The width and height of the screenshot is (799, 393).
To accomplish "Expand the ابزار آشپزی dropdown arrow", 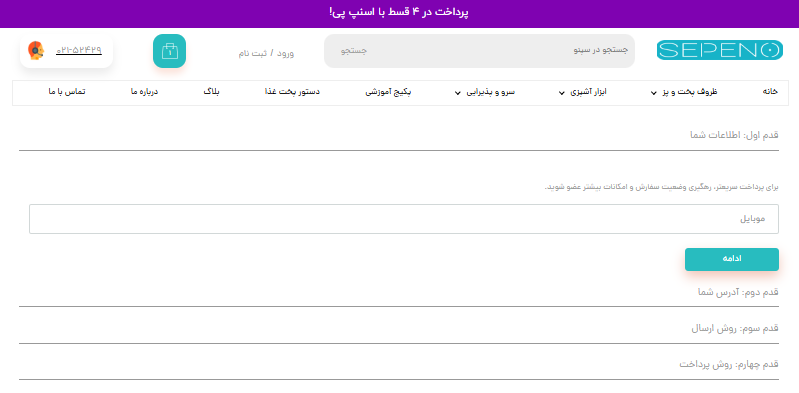I will (562, 93).
